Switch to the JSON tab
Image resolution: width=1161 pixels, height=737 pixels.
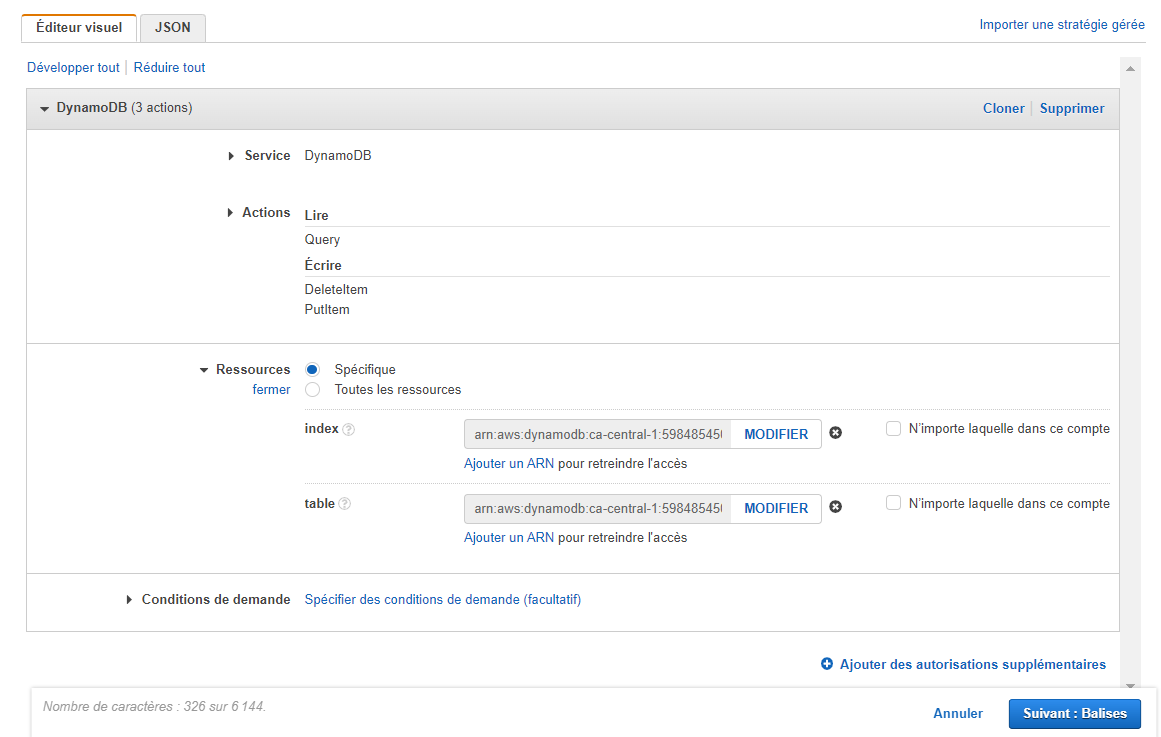click(x=173, y=28)
